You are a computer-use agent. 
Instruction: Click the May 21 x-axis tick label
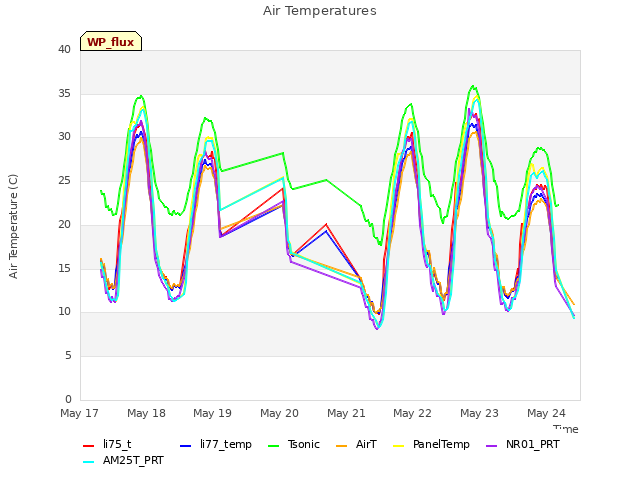coord(346,413)
